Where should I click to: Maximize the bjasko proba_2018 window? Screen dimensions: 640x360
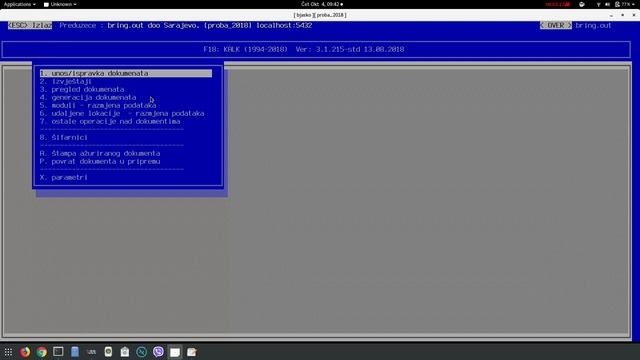tap(622, 15)
